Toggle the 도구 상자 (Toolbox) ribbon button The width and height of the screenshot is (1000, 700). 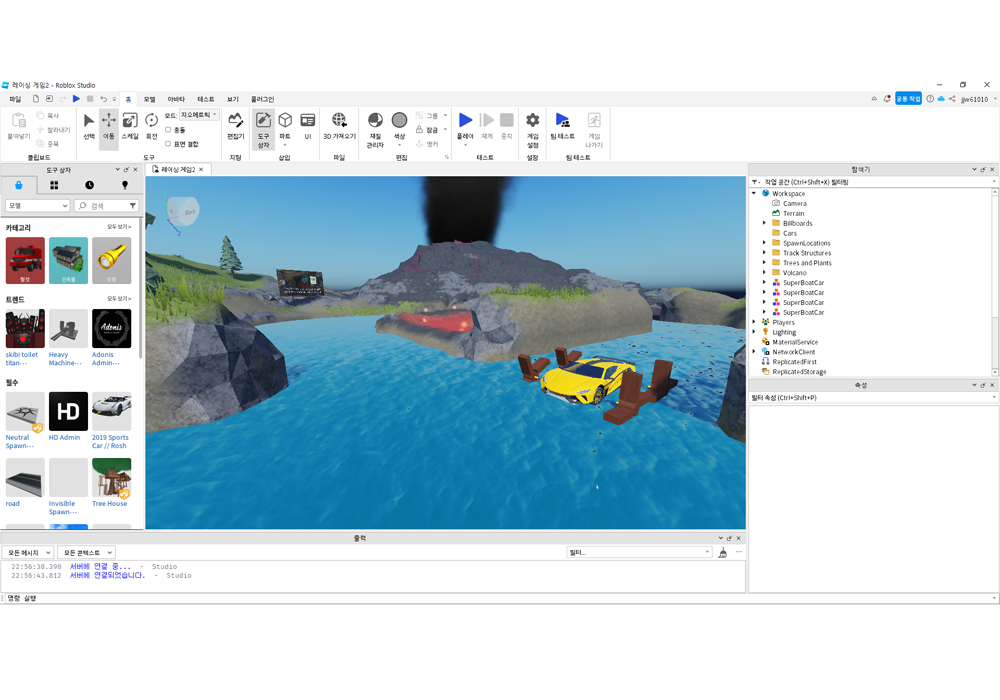coord(263,129)
